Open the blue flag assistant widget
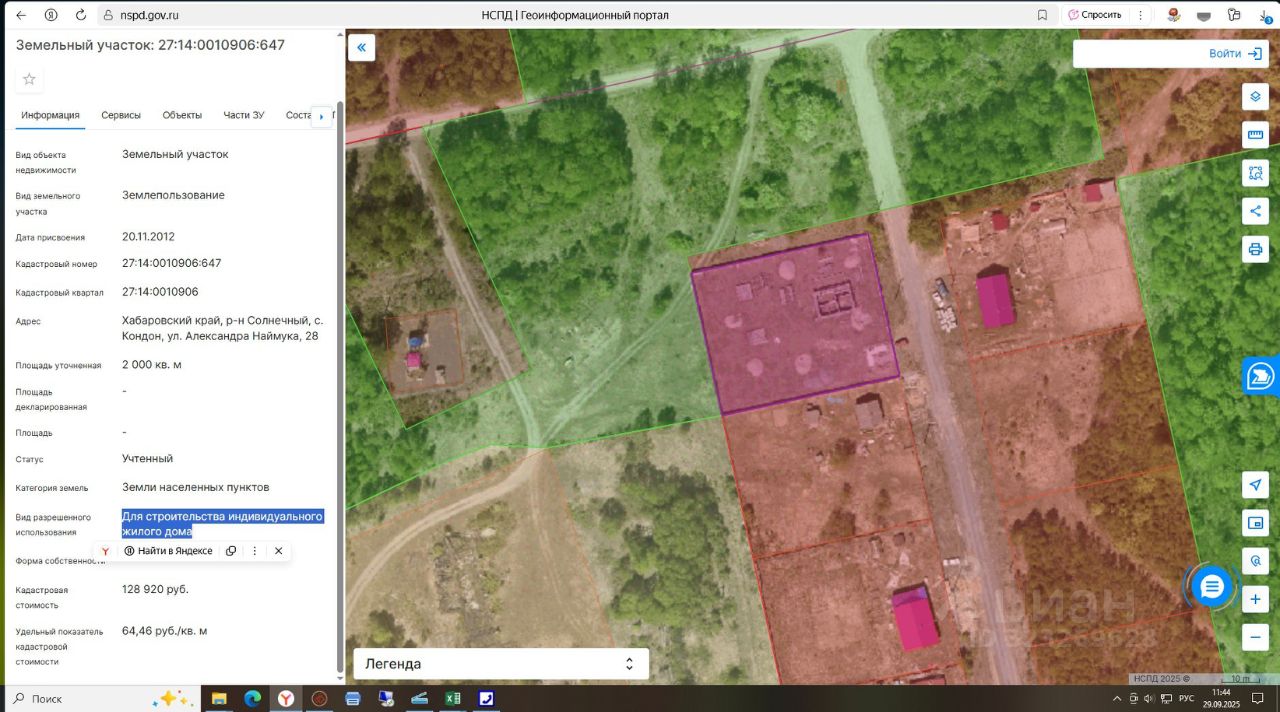The image size is (1280, 712). (1261, 377)
